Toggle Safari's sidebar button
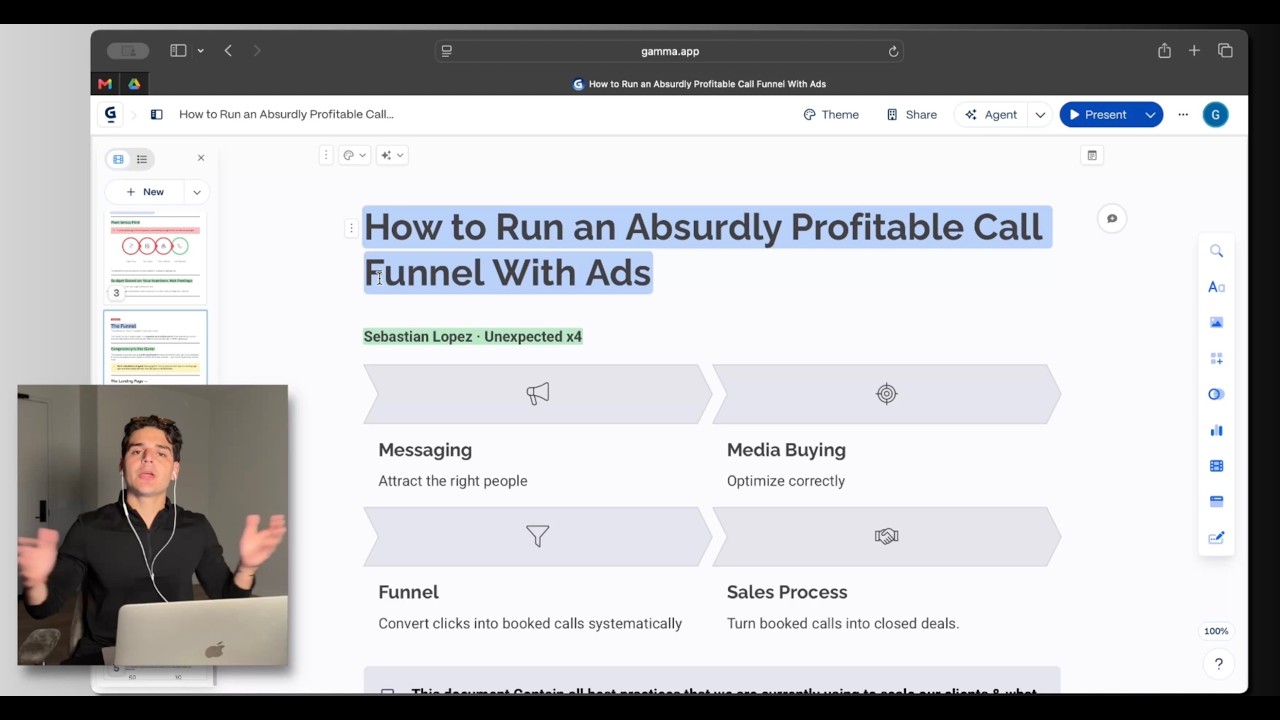This screenshot has width=1280, height=720. click(x=178, y=51)
